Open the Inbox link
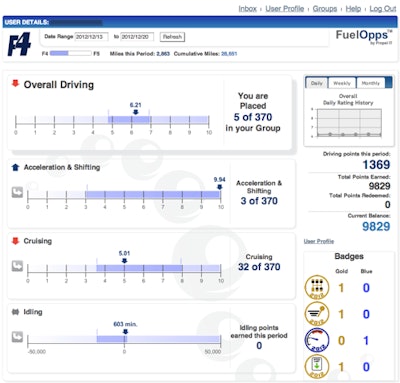 [x=248, y=9]
